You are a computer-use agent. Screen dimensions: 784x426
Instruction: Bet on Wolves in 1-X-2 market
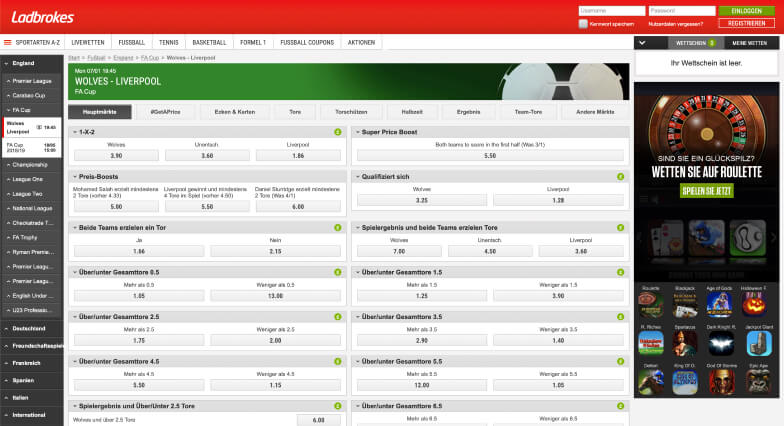(116, 156)
